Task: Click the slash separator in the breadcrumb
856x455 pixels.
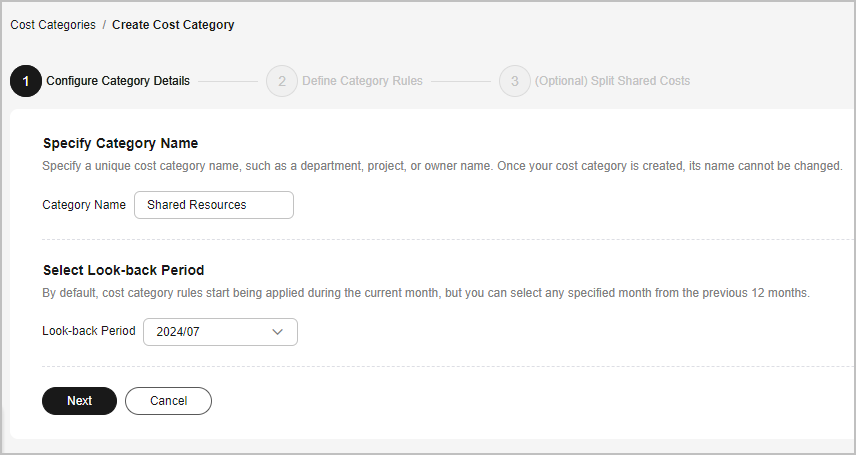Action: pos(104,25)
